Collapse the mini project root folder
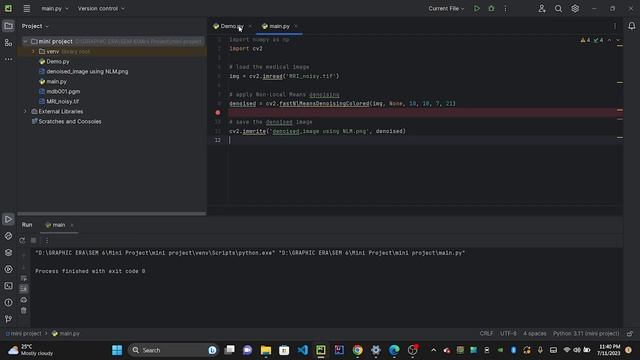The image size is (640, 360). pyautogui.click(x=25, y=41)
